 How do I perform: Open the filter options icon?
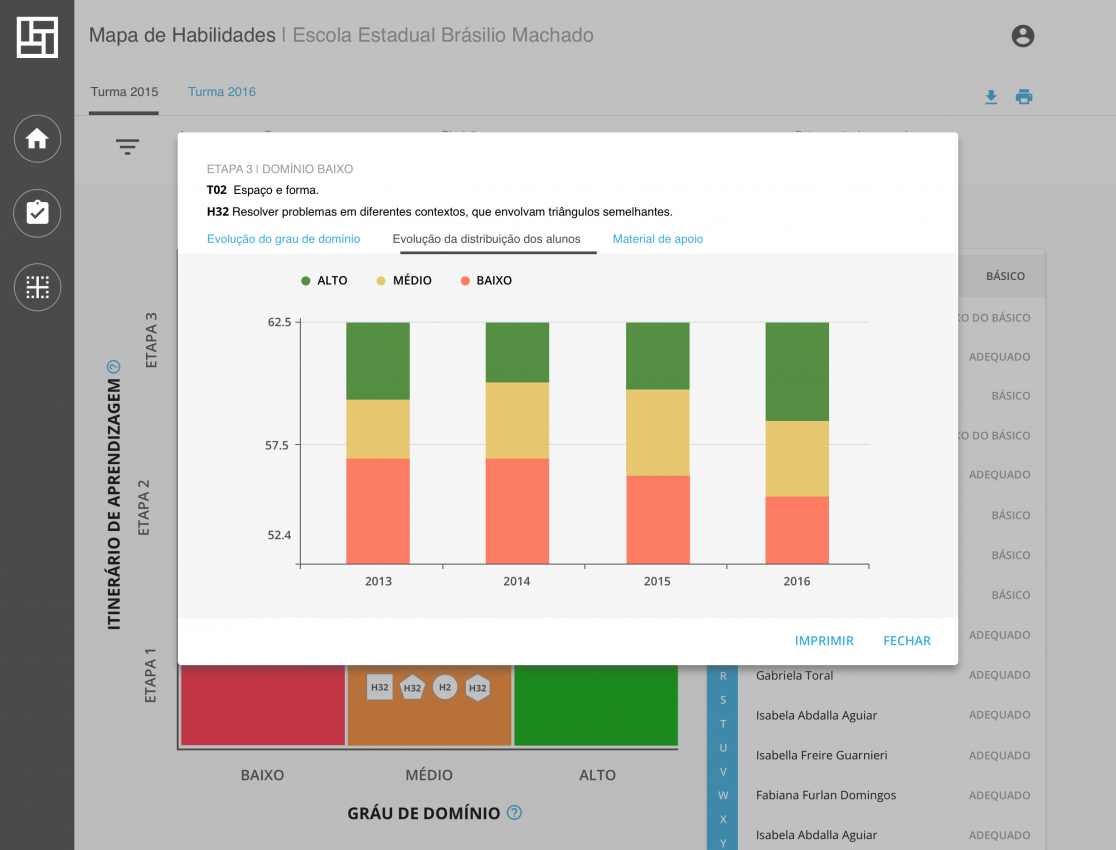coord(127,147)
